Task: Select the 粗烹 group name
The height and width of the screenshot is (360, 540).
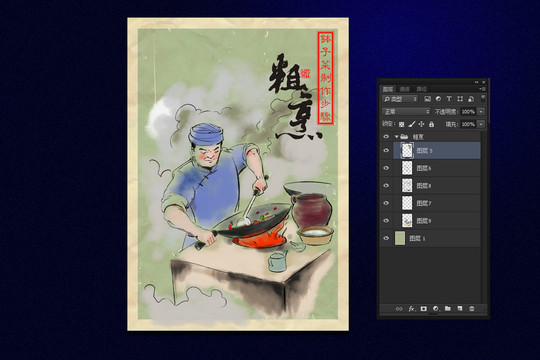Action: point(418,137)
